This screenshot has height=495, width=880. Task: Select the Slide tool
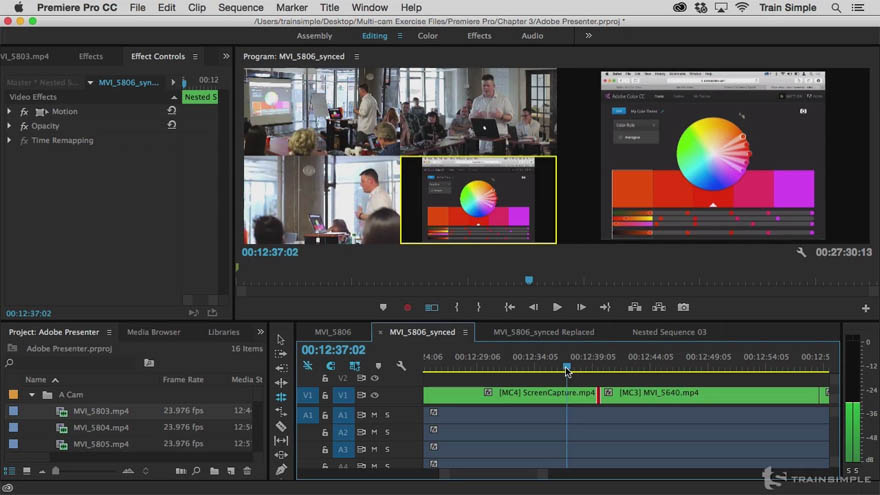click(281, 455)
